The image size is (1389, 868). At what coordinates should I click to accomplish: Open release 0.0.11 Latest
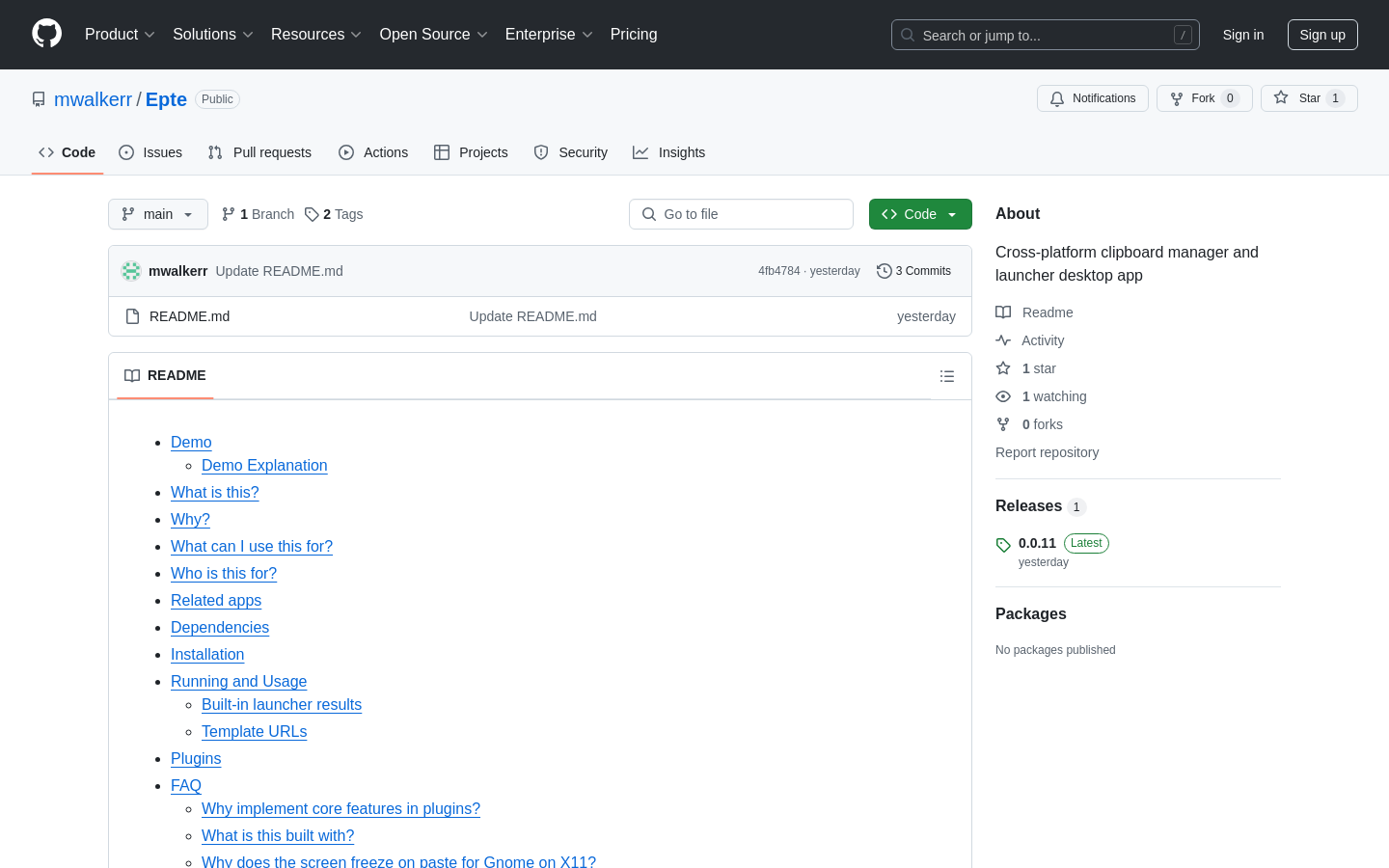pos(1052,552)
